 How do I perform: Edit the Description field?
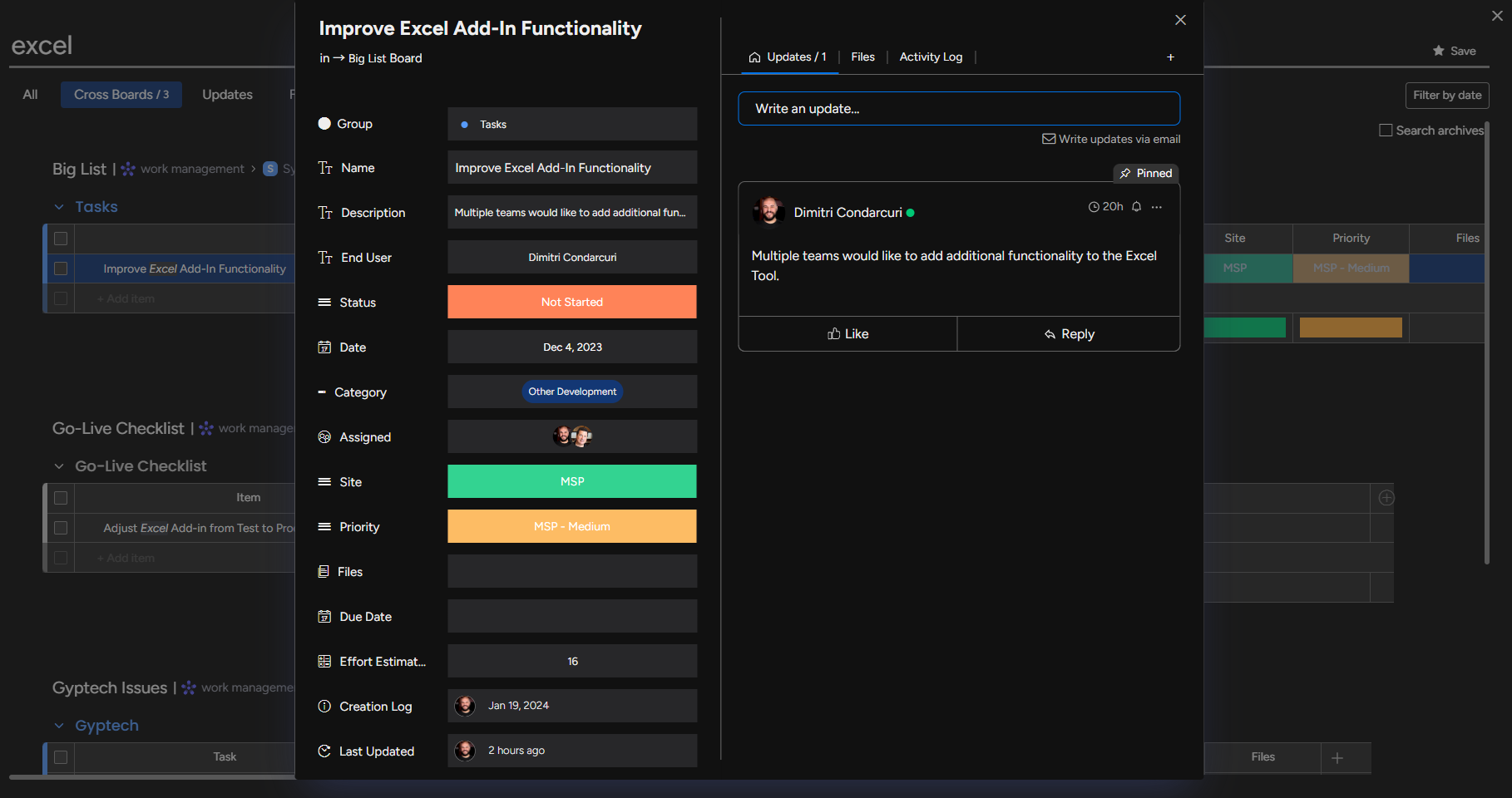(572, 212)
